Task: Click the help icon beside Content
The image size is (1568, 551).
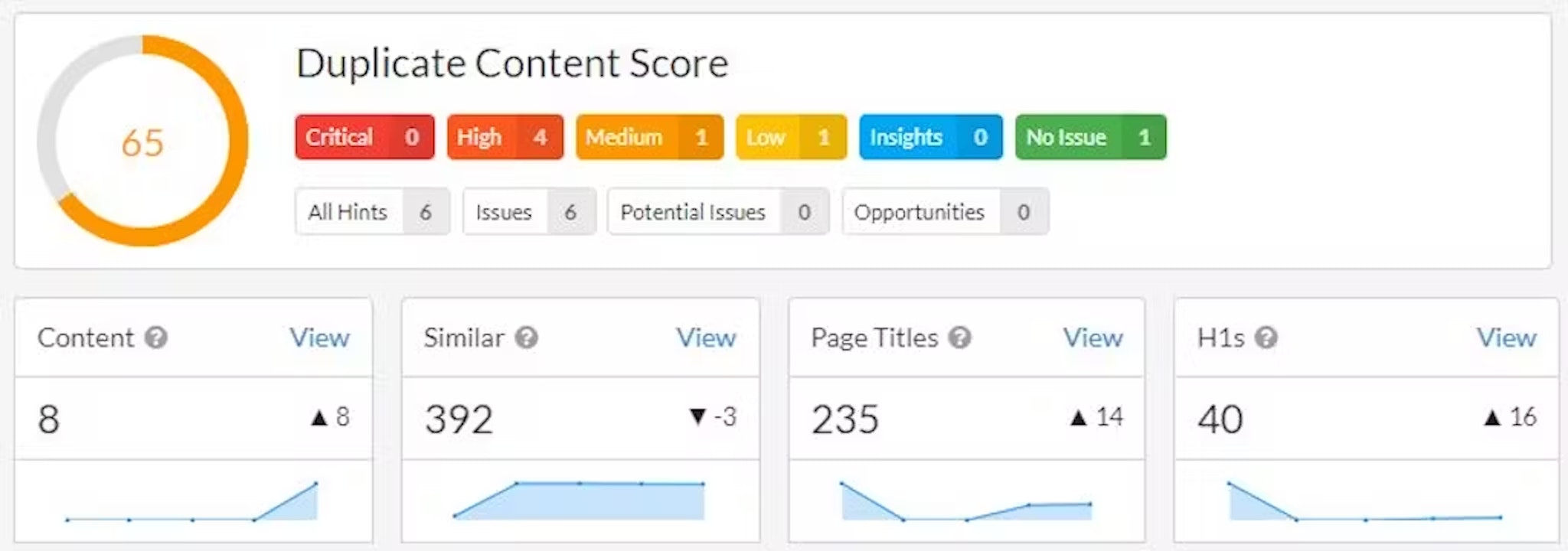Action: [x=156, y=337]
